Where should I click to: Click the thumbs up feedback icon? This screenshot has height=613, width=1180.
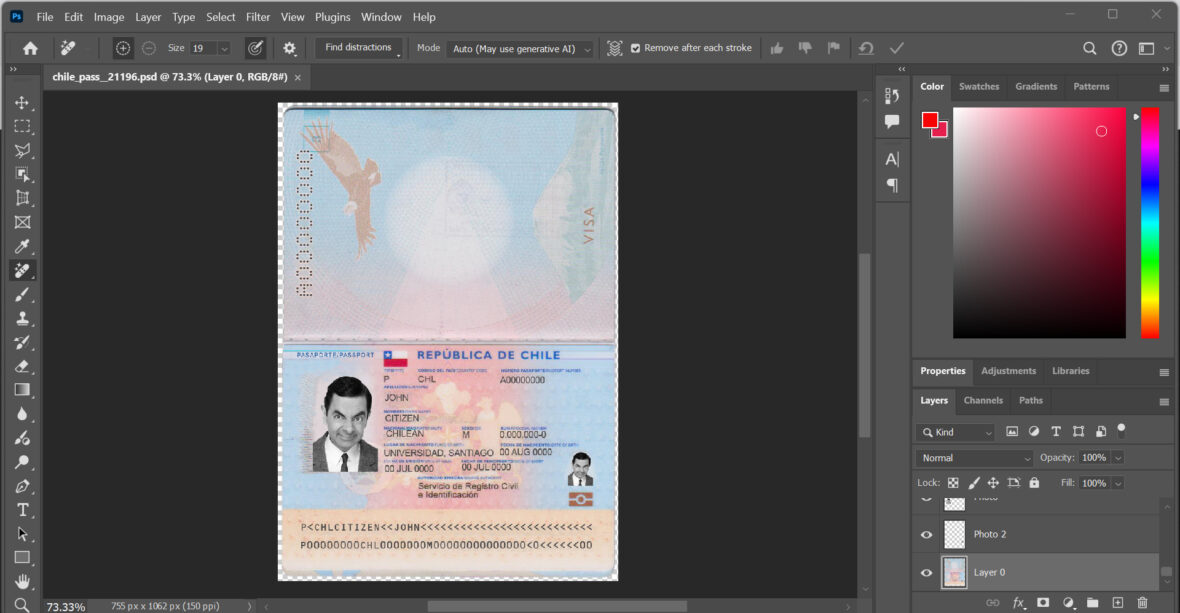(x=777, y=48)
